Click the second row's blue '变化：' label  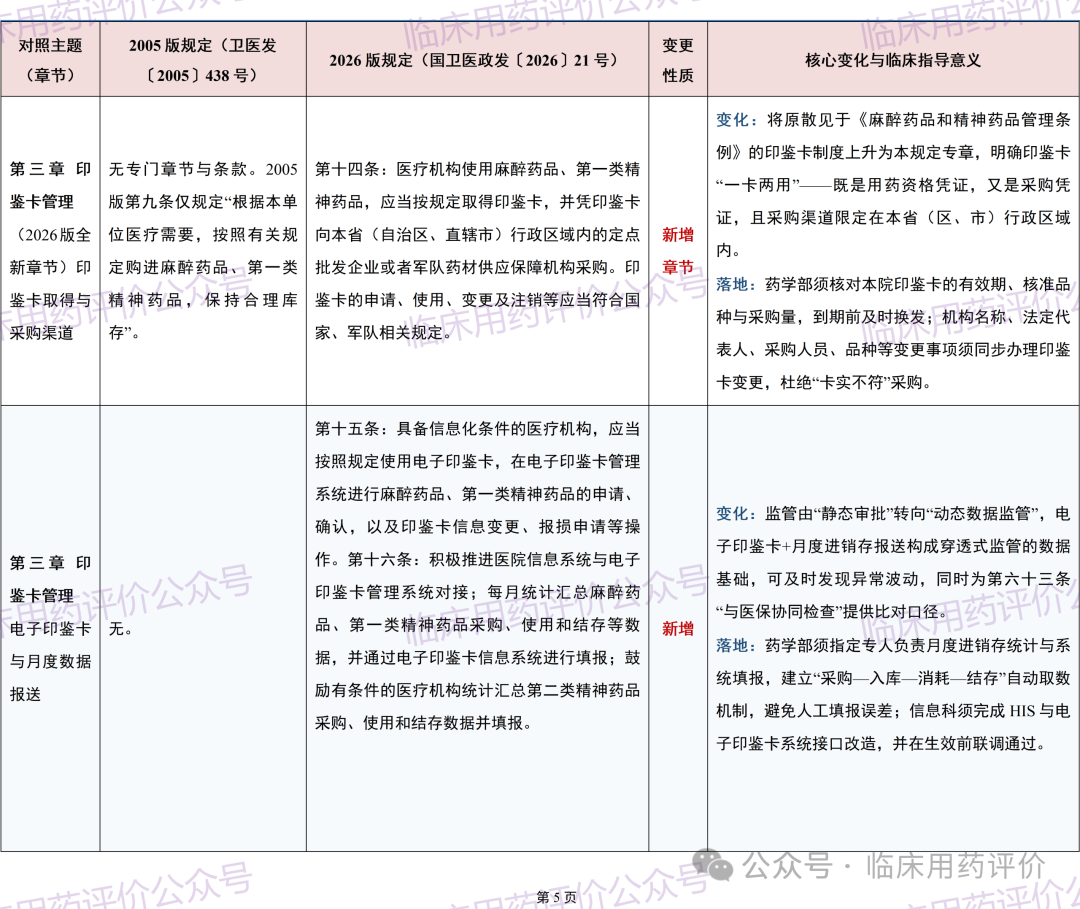click(736, 514)
